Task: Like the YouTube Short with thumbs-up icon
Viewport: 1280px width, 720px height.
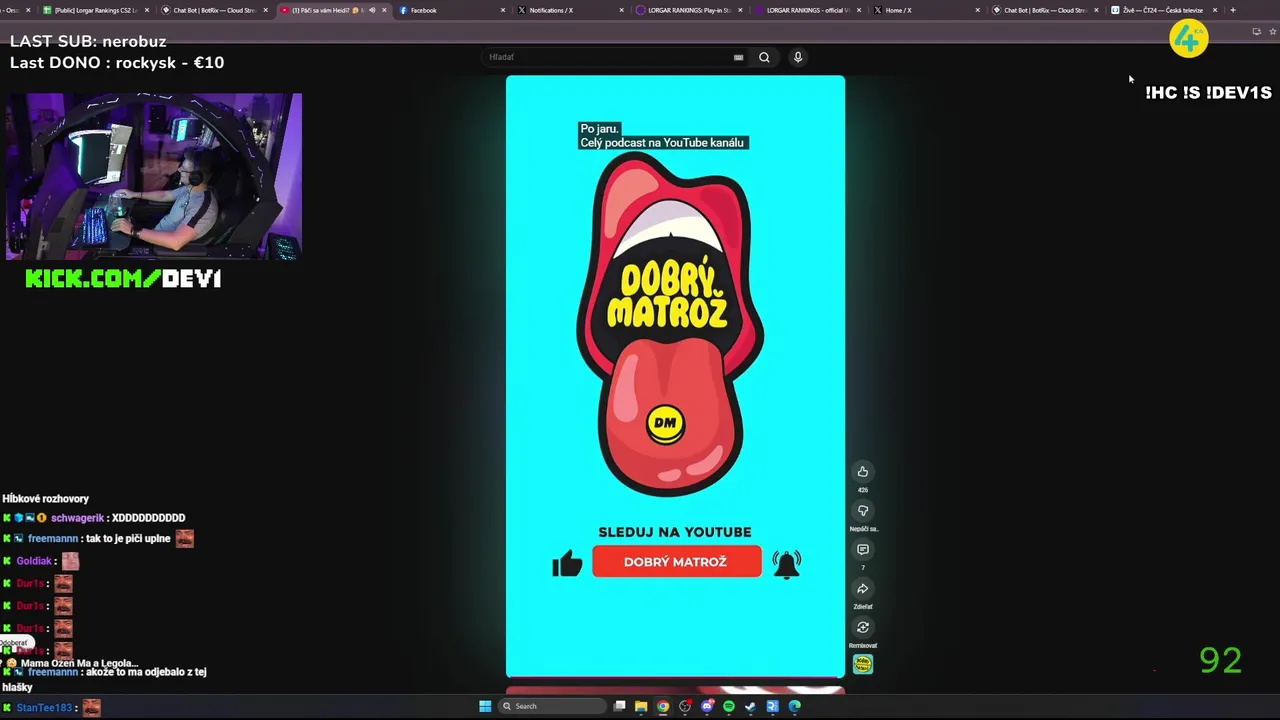Action: [863, 472]
